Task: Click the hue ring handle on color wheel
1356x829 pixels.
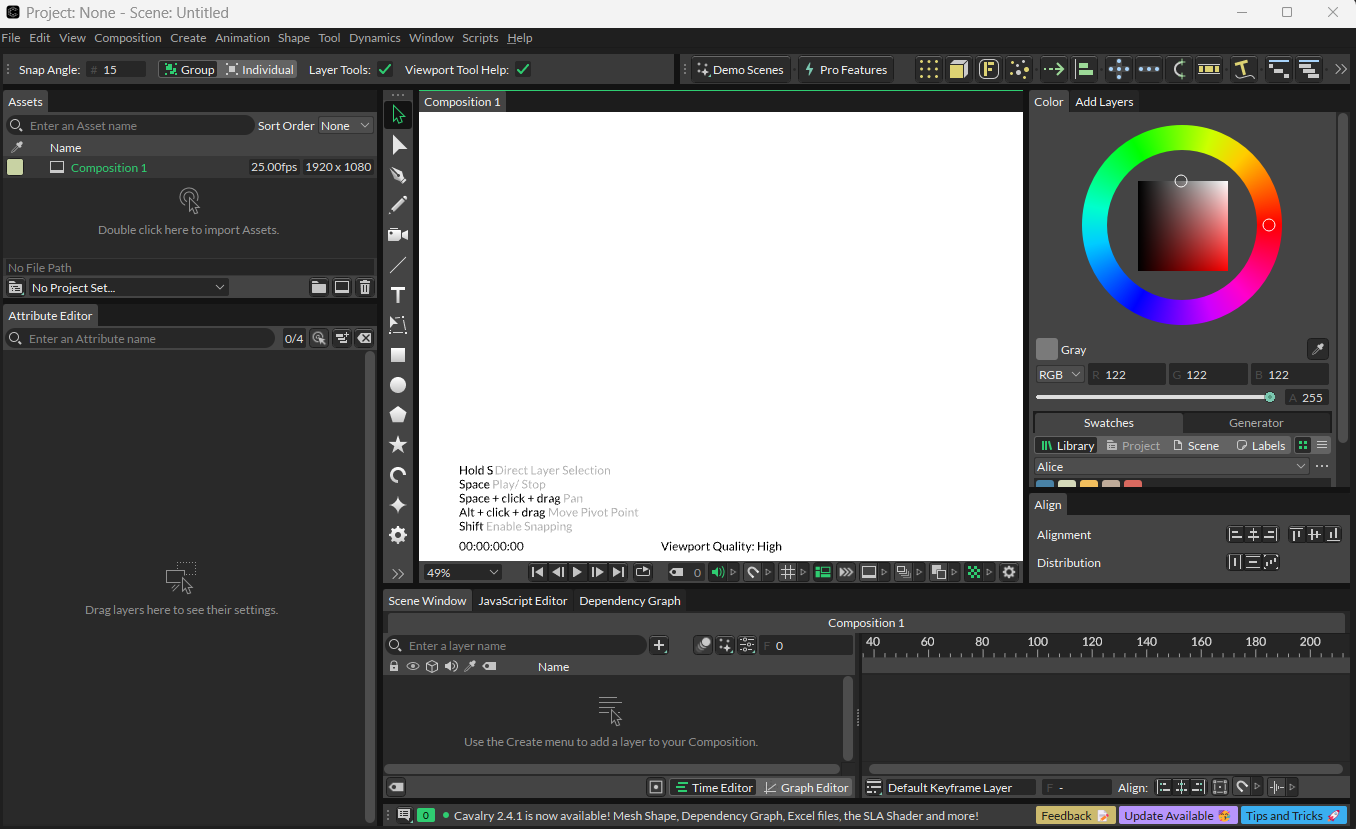Action: click(x=1269, y=225)
